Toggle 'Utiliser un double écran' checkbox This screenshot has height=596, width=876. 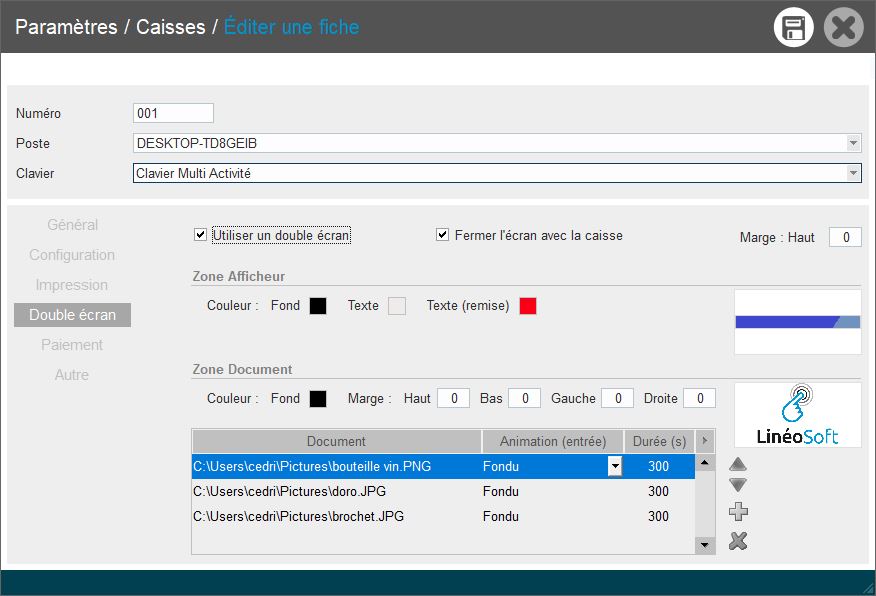200,235
